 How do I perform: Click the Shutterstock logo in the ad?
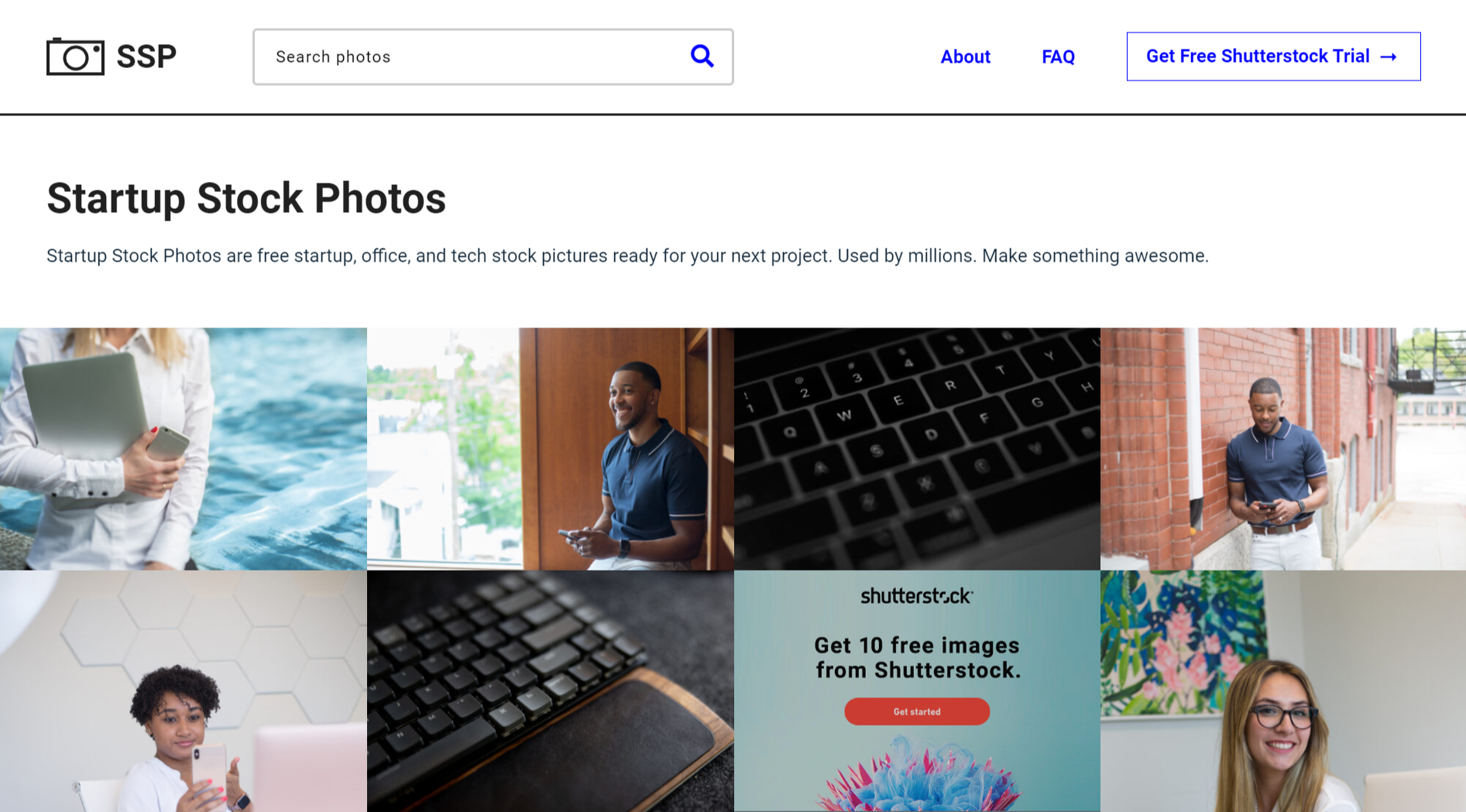click(x=916, y=596)
